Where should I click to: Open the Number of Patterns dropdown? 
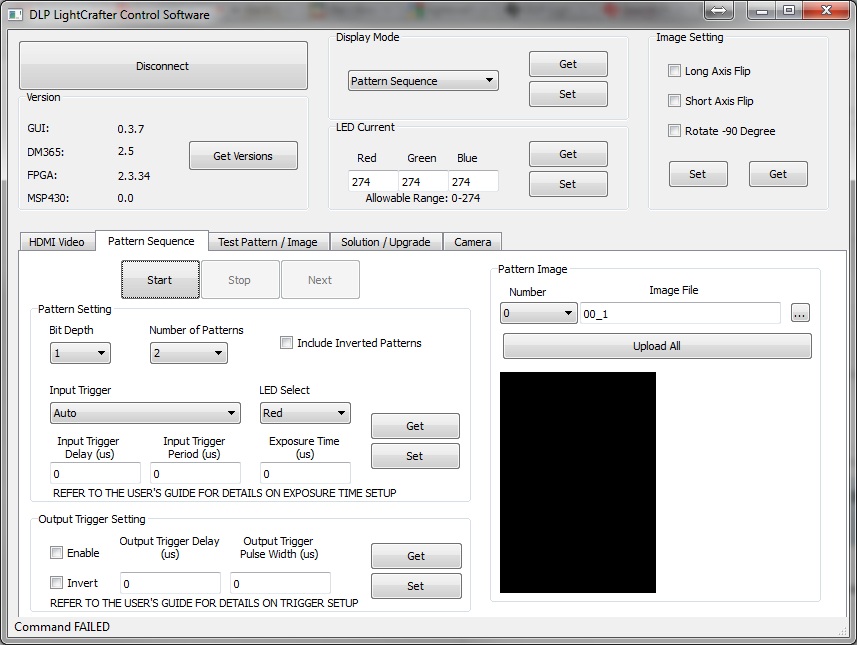click(189, 353)
